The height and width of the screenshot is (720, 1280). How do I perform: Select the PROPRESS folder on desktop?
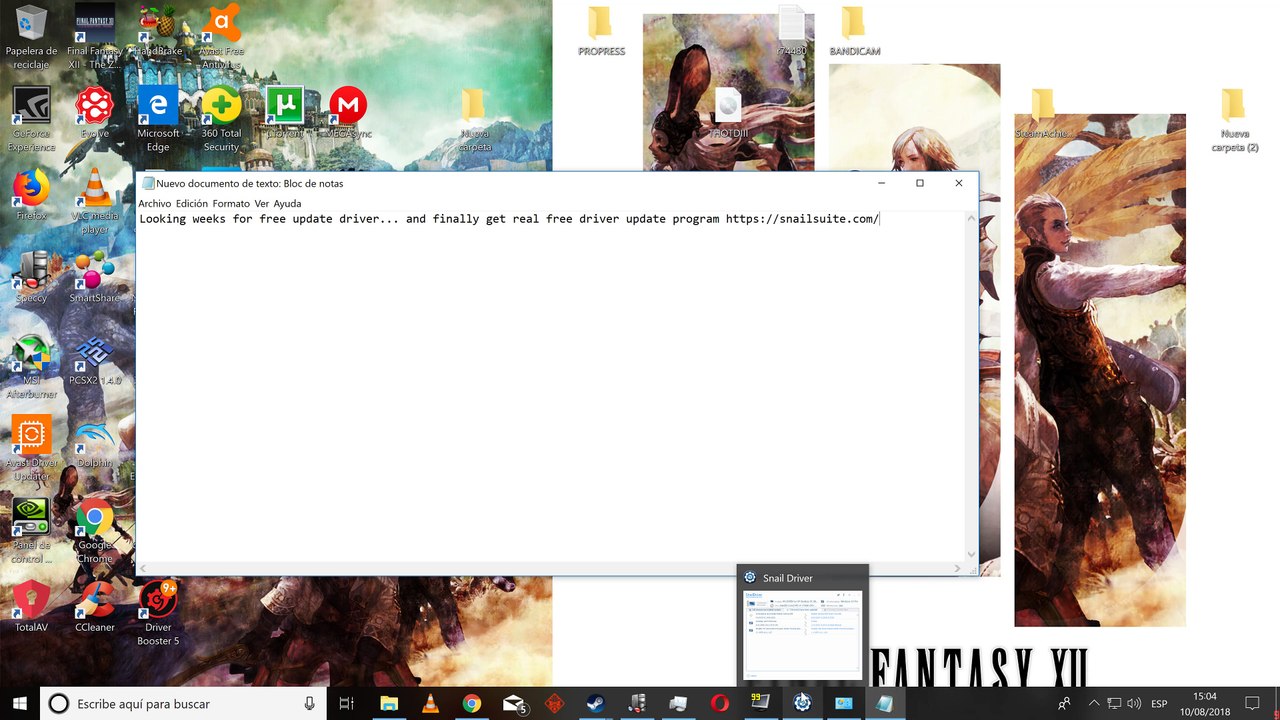[600, 31]
